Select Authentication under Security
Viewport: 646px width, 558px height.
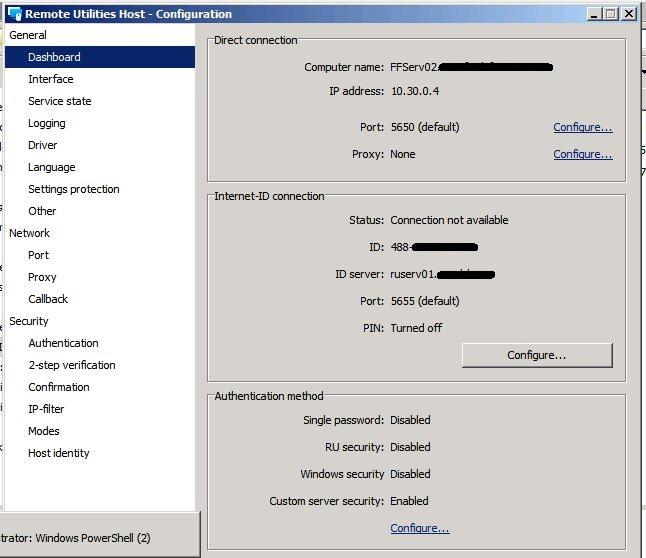pos(63,343)
